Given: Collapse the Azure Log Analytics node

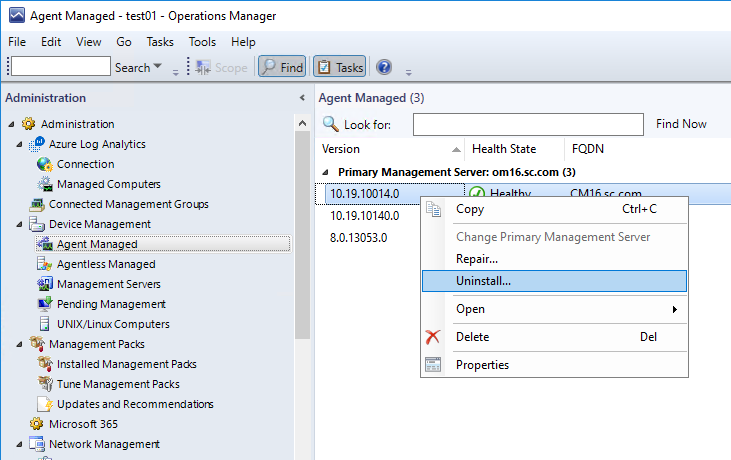Looking at the screenshot, I should click(19, 144).
